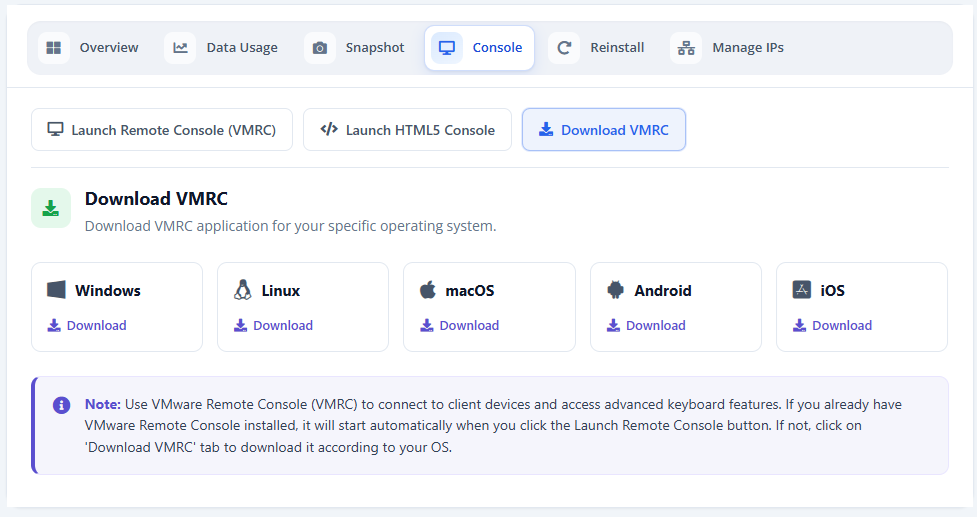Click the monitor icon in Launch Remote Console
This screenshot has height=517, width=977.
point(55,129)
